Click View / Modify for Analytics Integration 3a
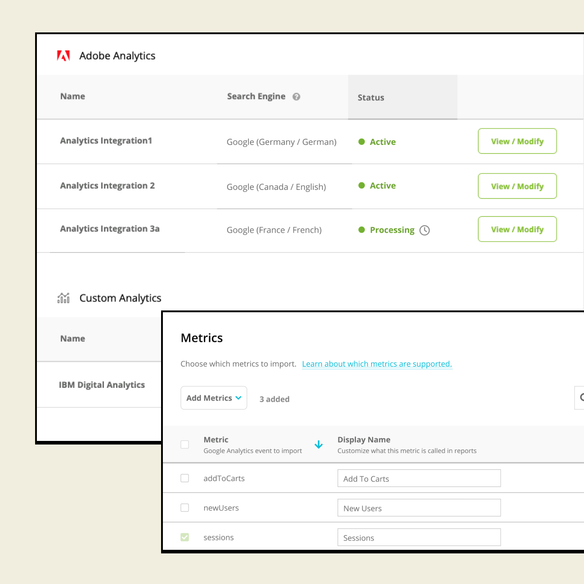This screenshot has width=584, height=584. [x=517, y=229]
